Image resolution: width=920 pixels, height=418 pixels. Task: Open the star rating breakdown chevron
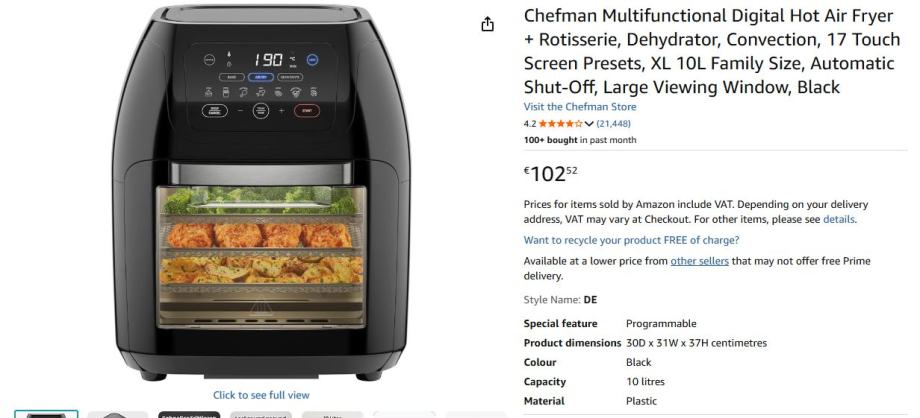(589, 124)
